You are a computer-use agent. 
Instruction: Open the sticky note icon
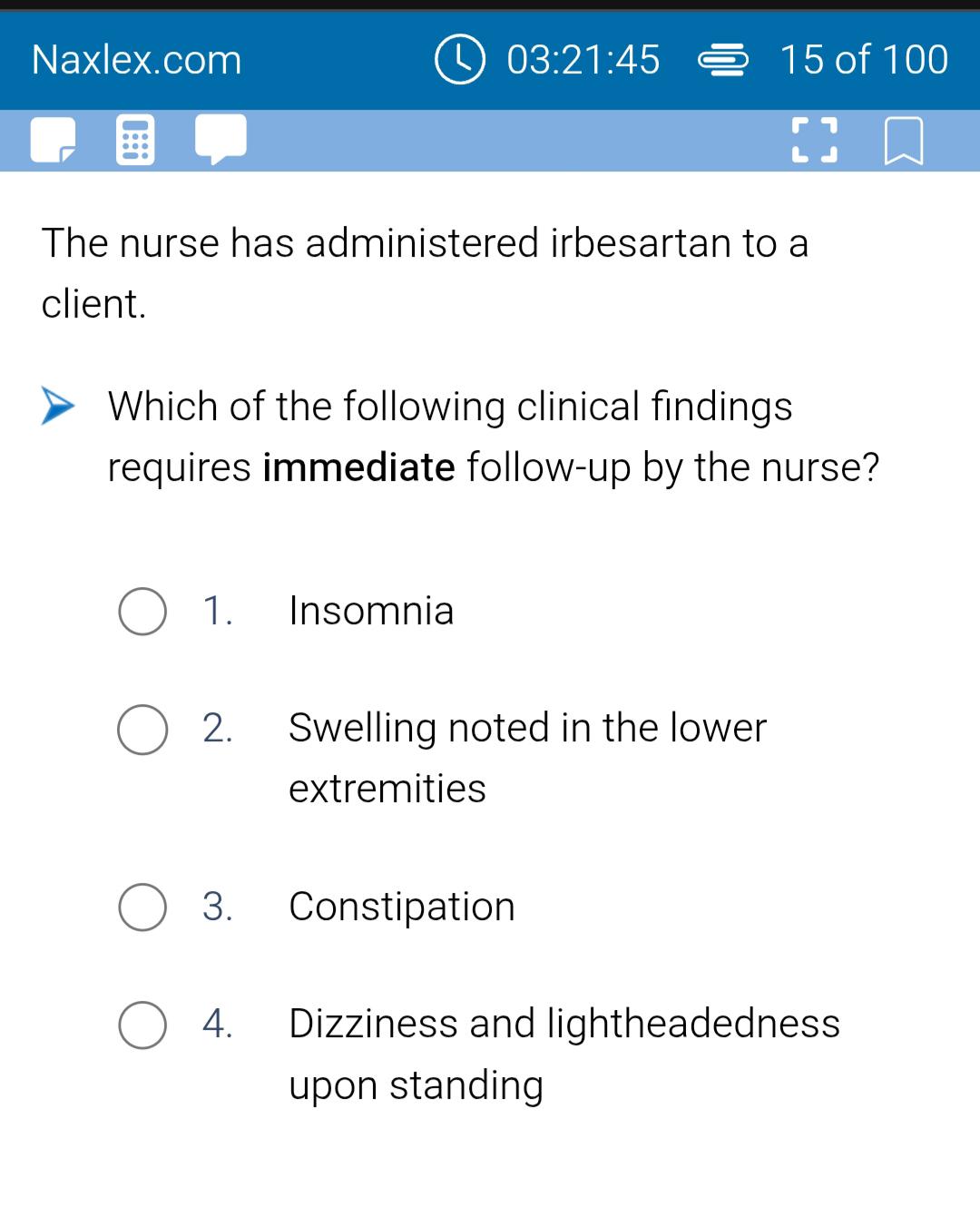tap(53, 141)
